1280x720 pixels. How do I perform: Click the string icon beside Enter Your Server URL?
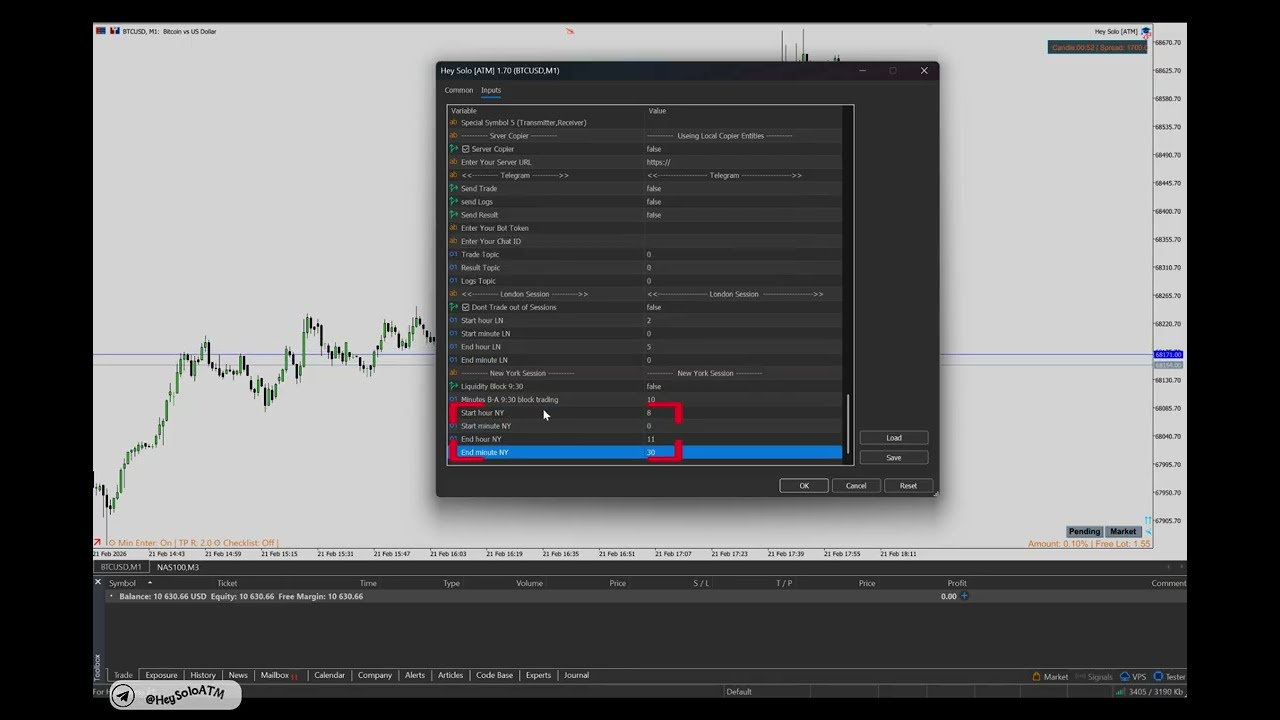[x=453, y=162]
